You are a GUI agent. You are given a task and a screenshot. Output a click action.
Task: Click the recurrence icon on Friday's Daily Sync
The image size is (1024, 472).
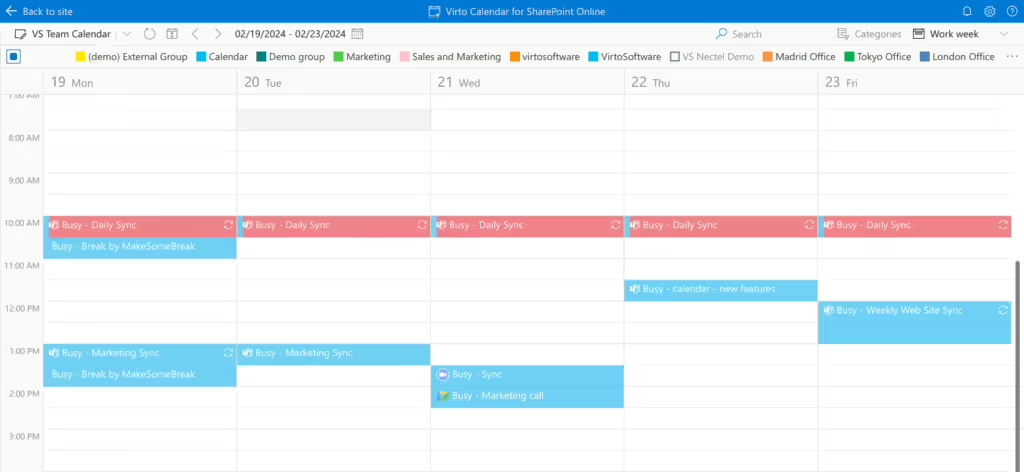coord(1003,225)
